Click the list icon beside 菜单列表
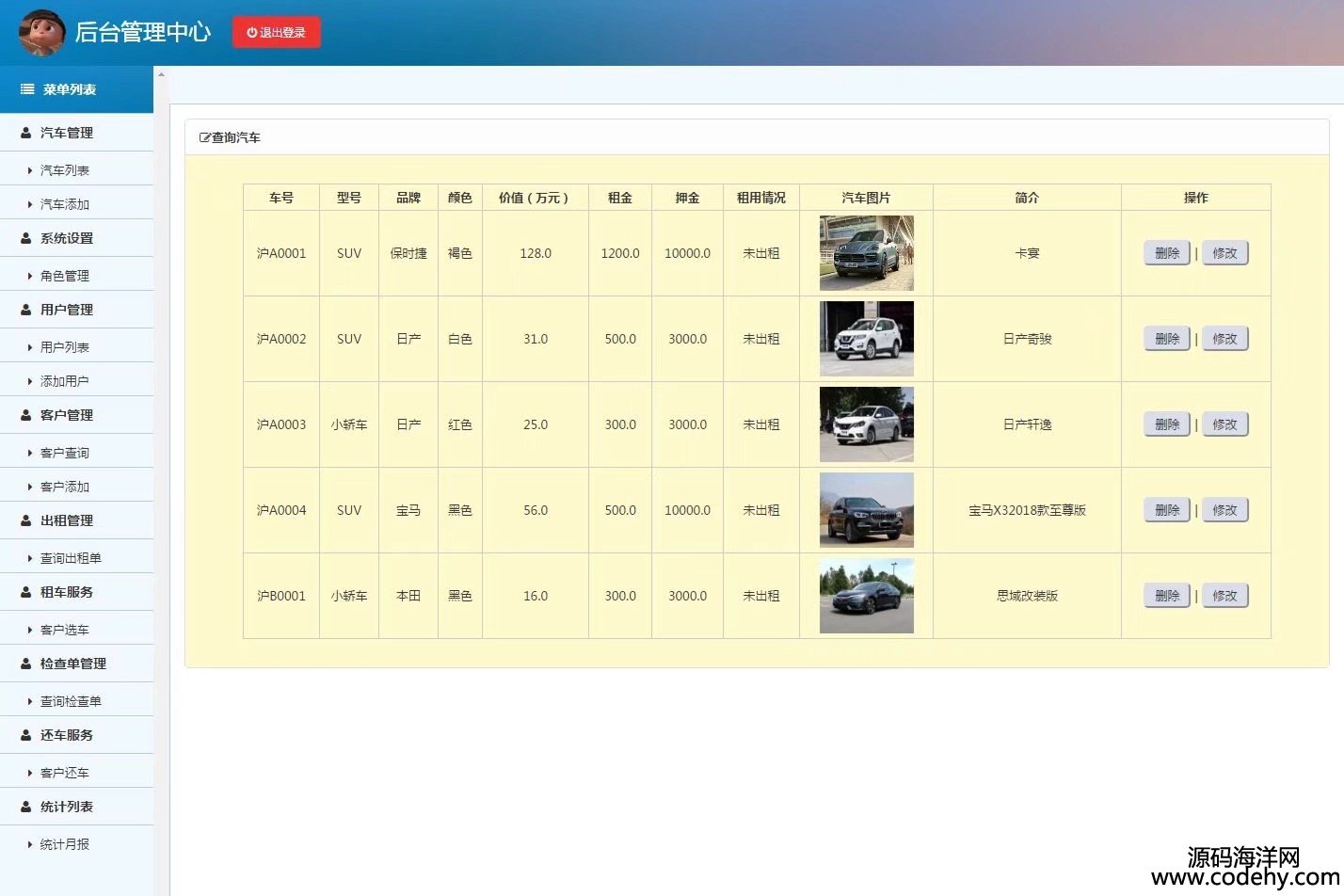Screen dimensions: 1344x896 pyautogui.click(x=27, y=89)
